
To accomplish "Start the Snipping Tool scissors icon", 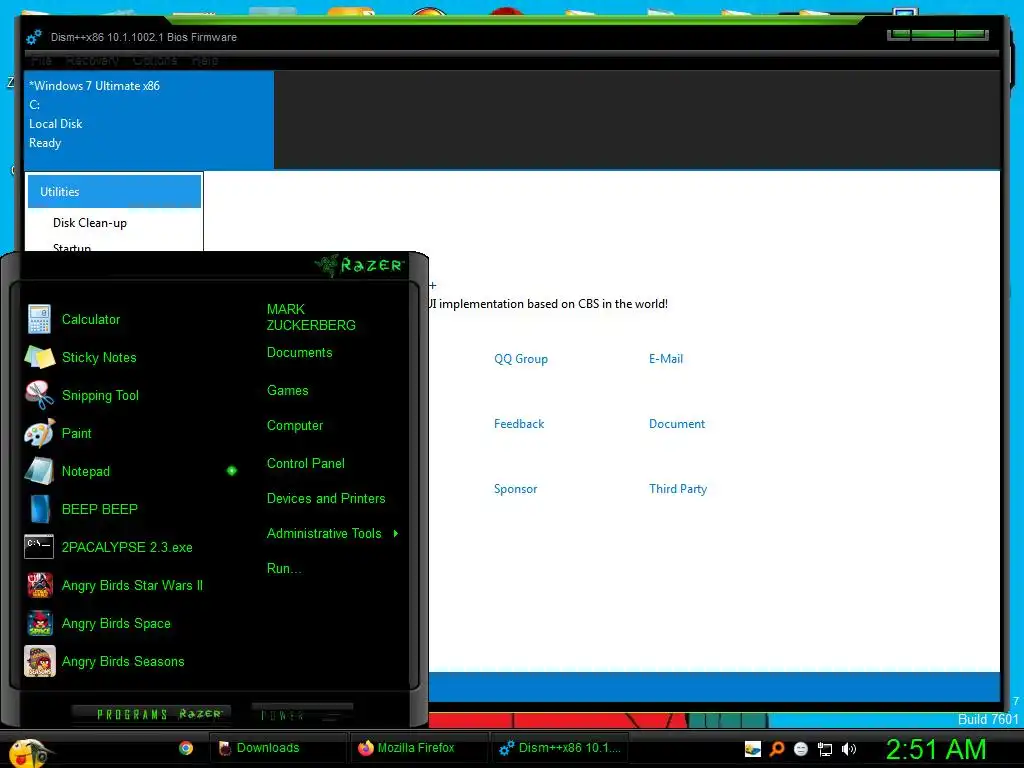I will [x=39, y=395].
